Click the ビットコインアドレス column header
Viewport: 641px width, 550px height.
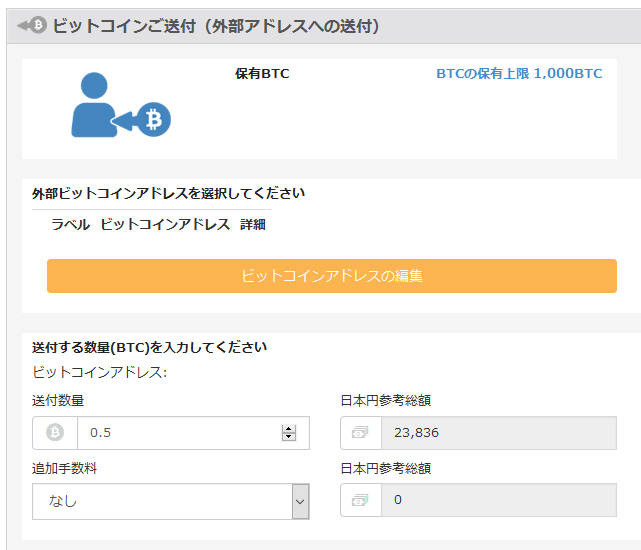coord(165,224)
